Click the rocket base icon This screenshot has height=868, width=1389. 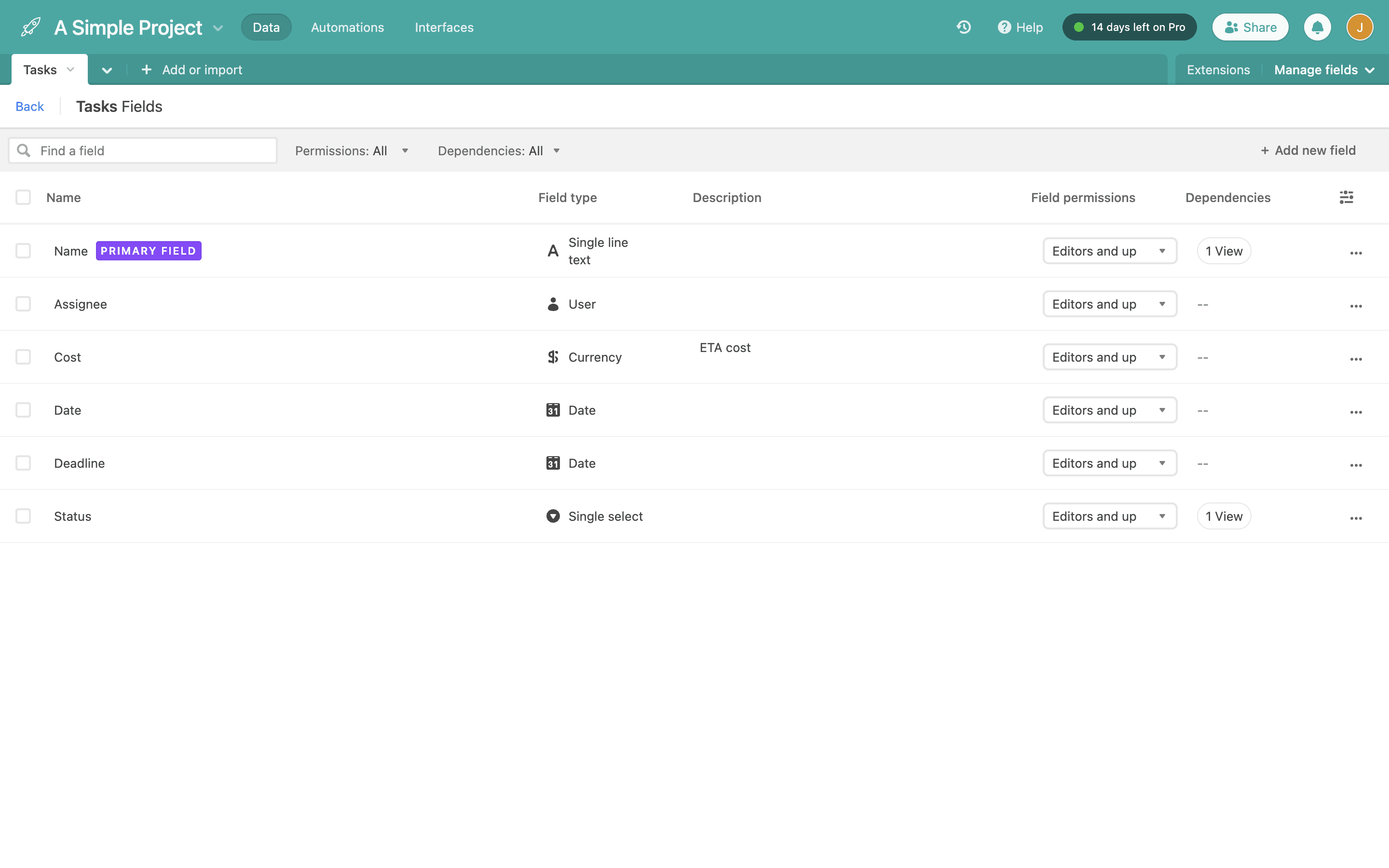[x=31, y=27]
